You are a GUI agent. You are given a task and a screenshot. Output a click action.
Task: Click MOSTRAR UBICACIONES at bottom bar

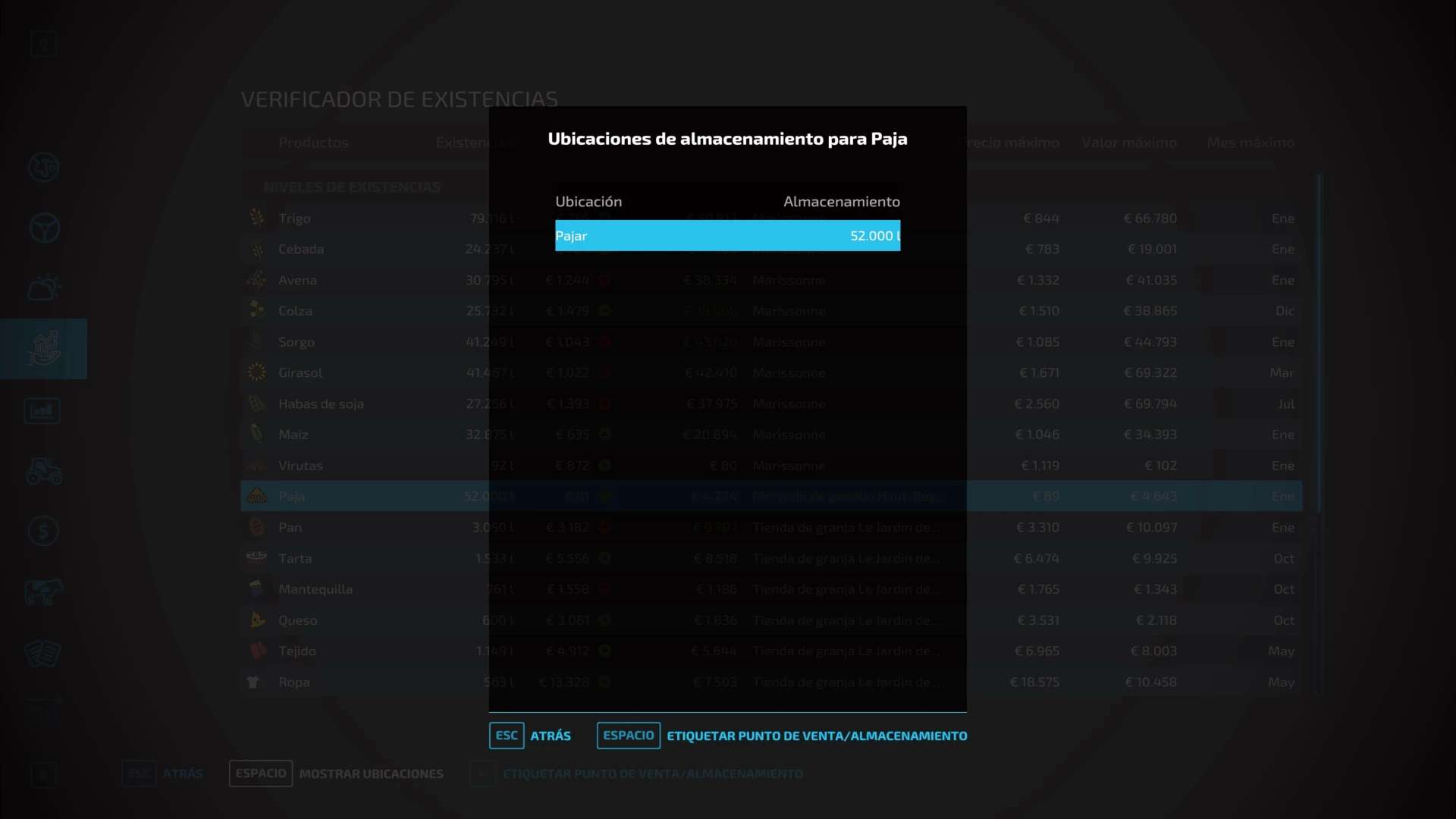[371, 773]
